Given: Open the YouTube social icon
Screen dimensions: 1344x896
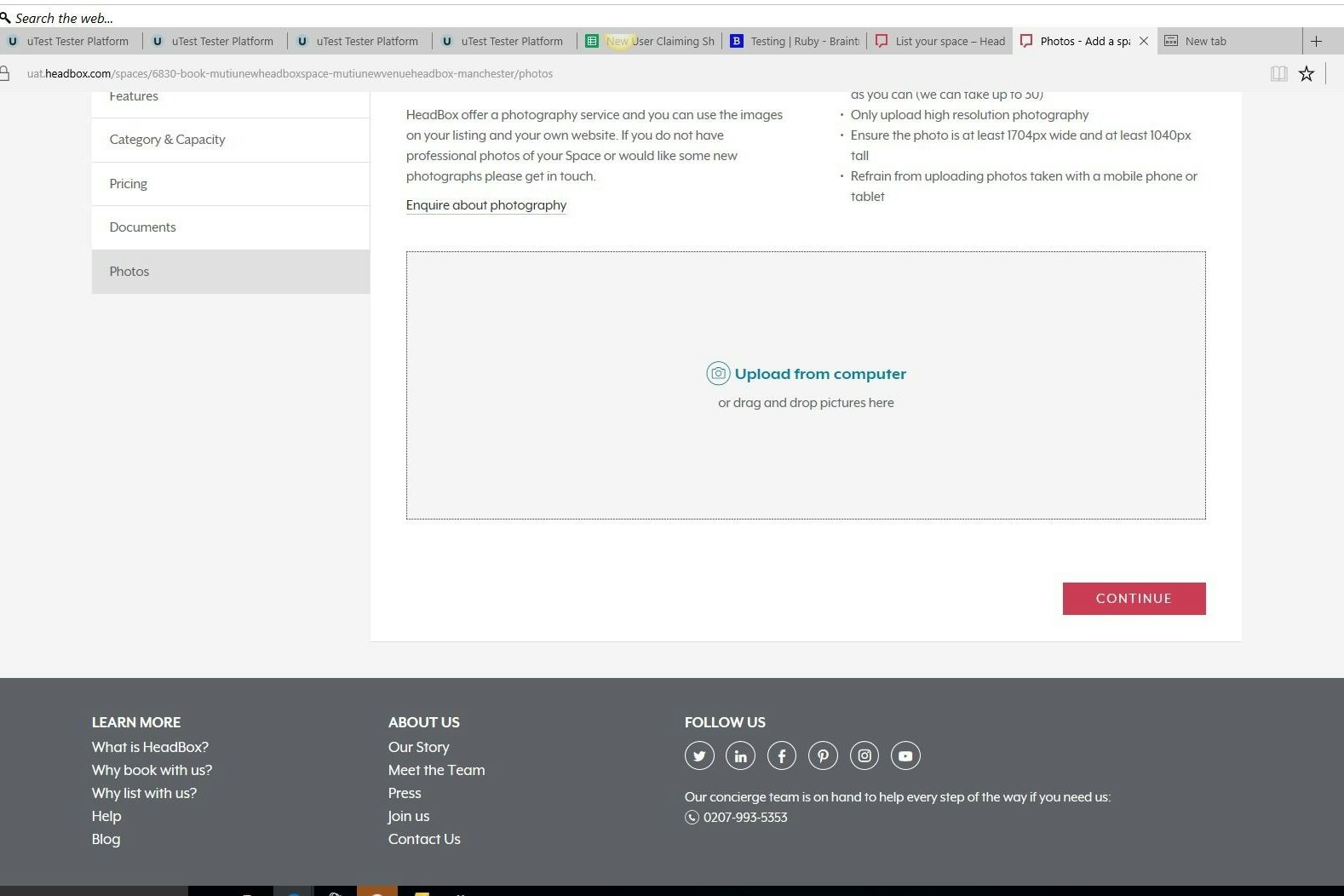Looking at the screenshot, I should pos(905,755).
